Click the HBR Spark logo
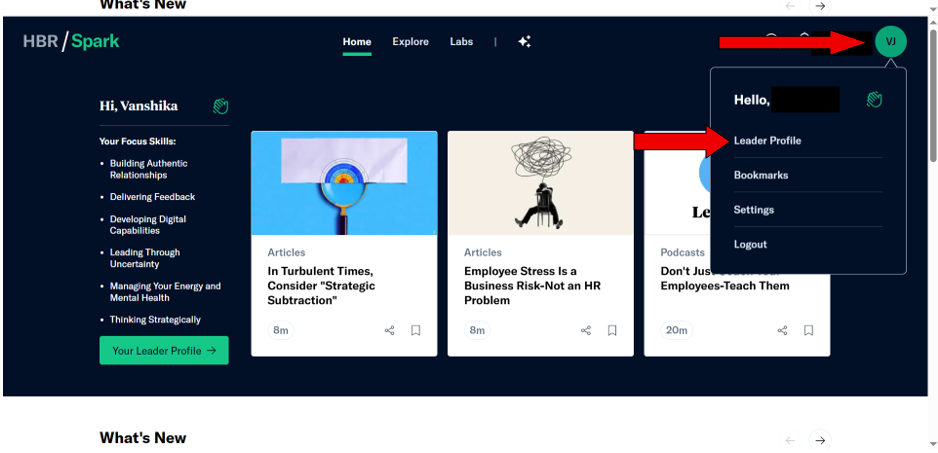 (x=71, y=42)
